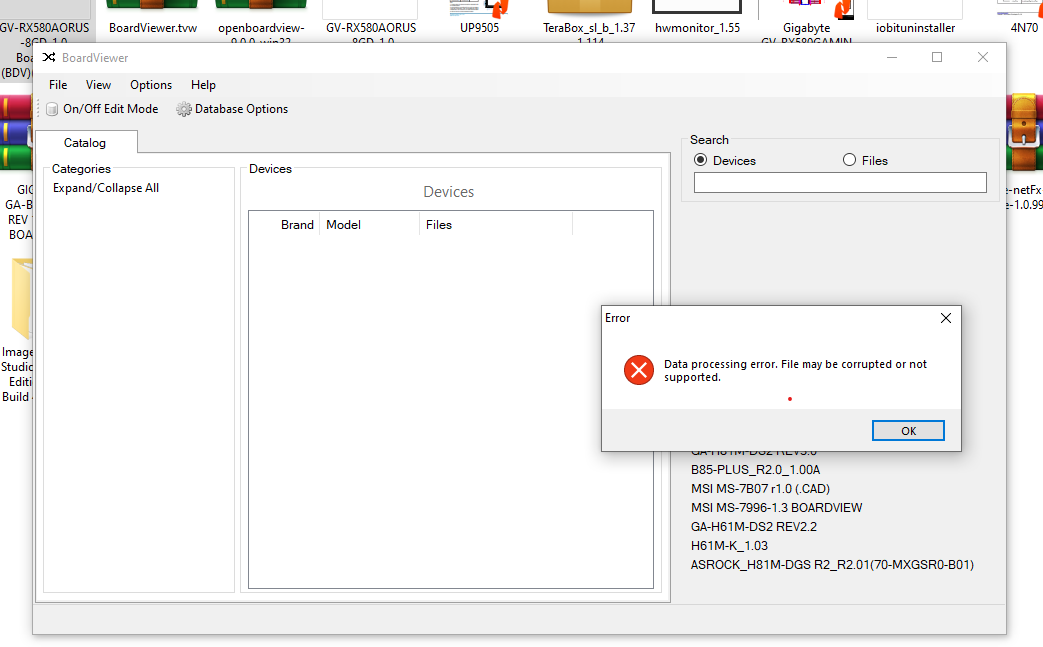The height and width of the screenshot is (647, 1043).
Task: Click hwmonitor_1.55 desktop icon
Action: pyautogui.click(x=697, y=19)
